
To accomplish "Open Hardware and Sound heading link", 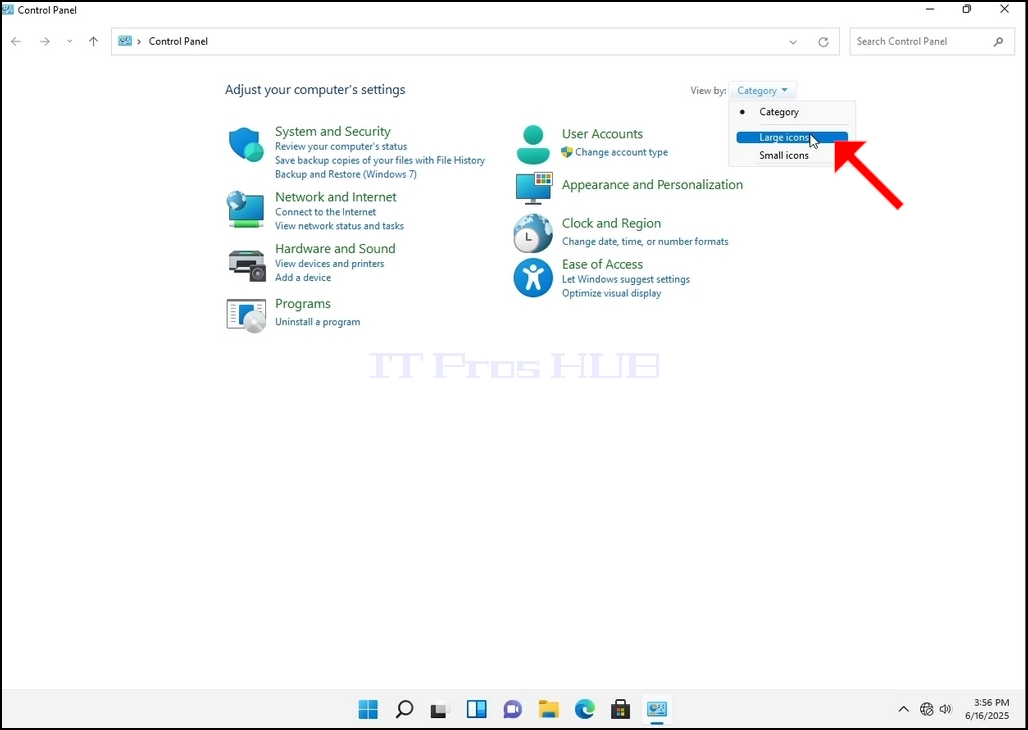I will tap(335, 249).
